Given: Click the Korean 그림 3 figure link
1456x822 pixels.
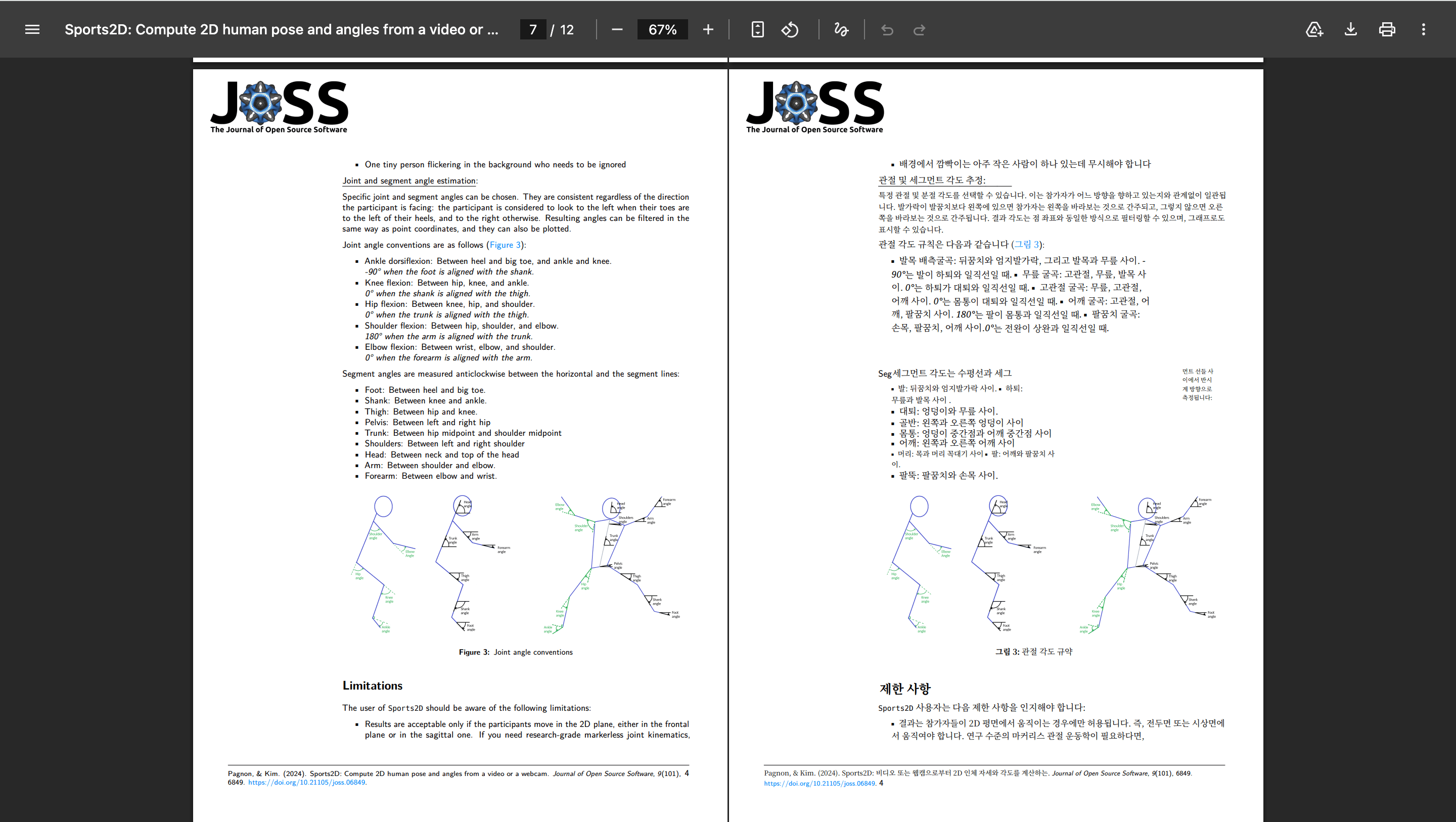Looking at the screenshot, I should point(1026,244).
